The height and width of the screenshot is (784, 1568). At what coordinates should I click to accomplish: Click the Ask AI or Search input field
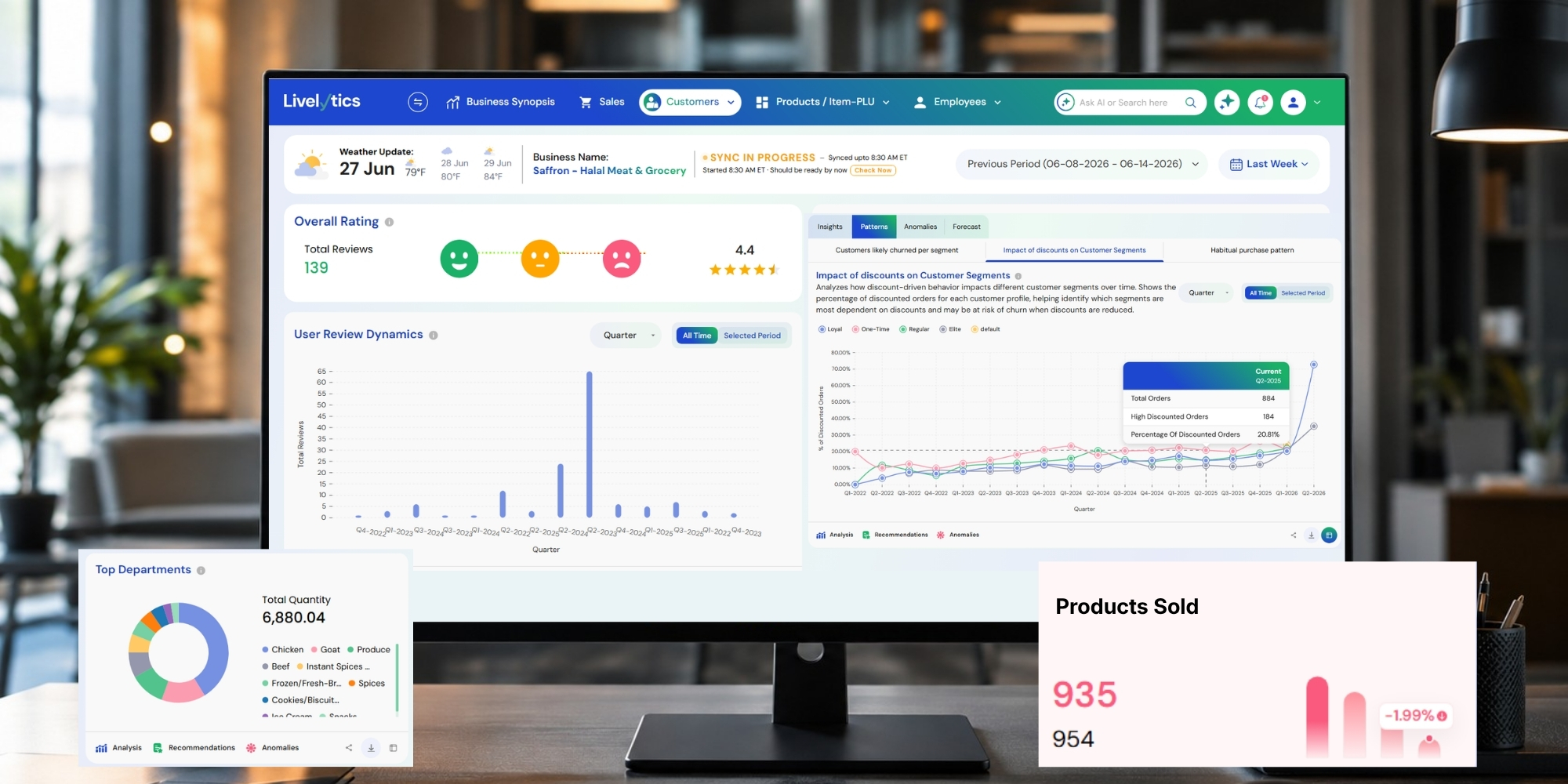pos(1123,102)
